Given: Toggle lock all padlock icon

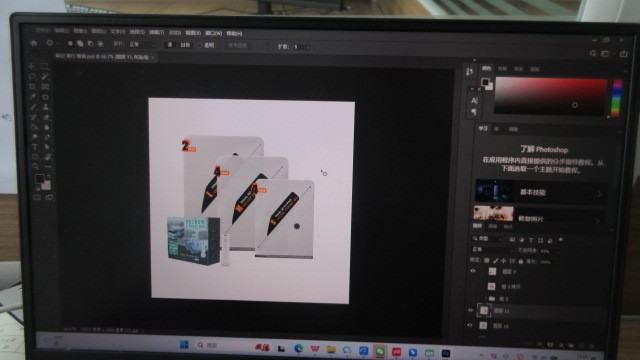Looking at the screenshot, I should [x=521, y=261].
